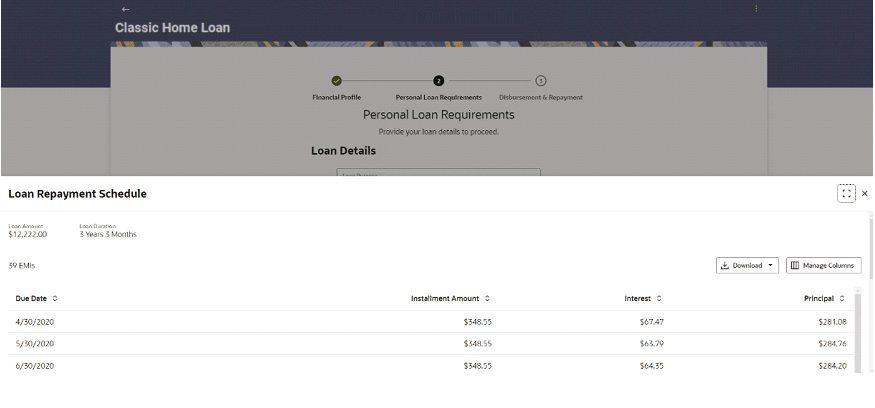Click the 4/30/2020 due date cell

(x=35, y=322)
